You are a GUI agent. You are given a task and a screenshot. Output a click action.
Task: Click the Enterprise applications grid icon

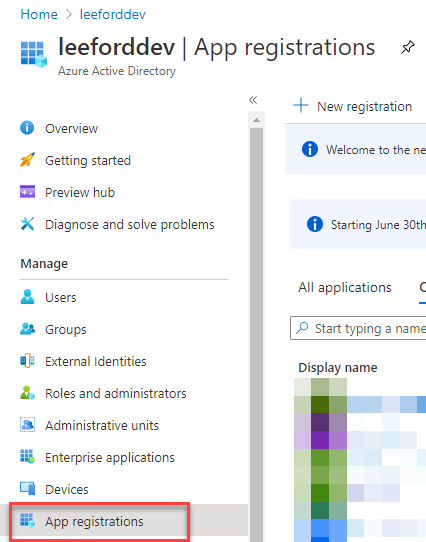point(27,456)
